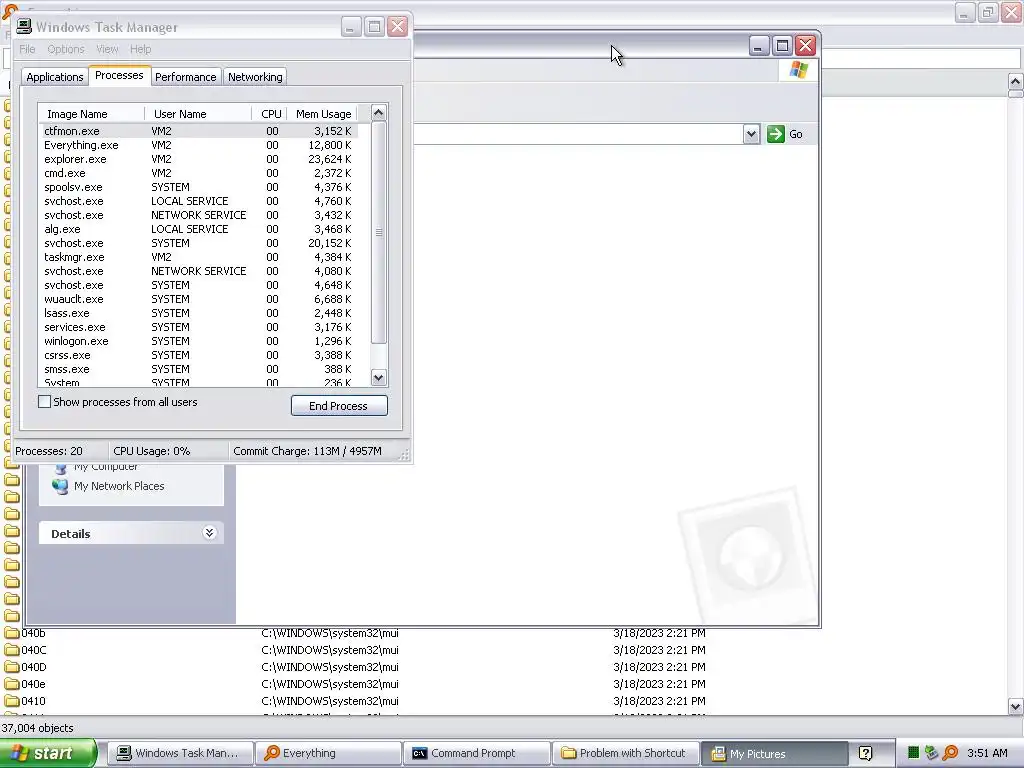
Task: Click the help question mark taskbar icon
Action: (865, 754)
